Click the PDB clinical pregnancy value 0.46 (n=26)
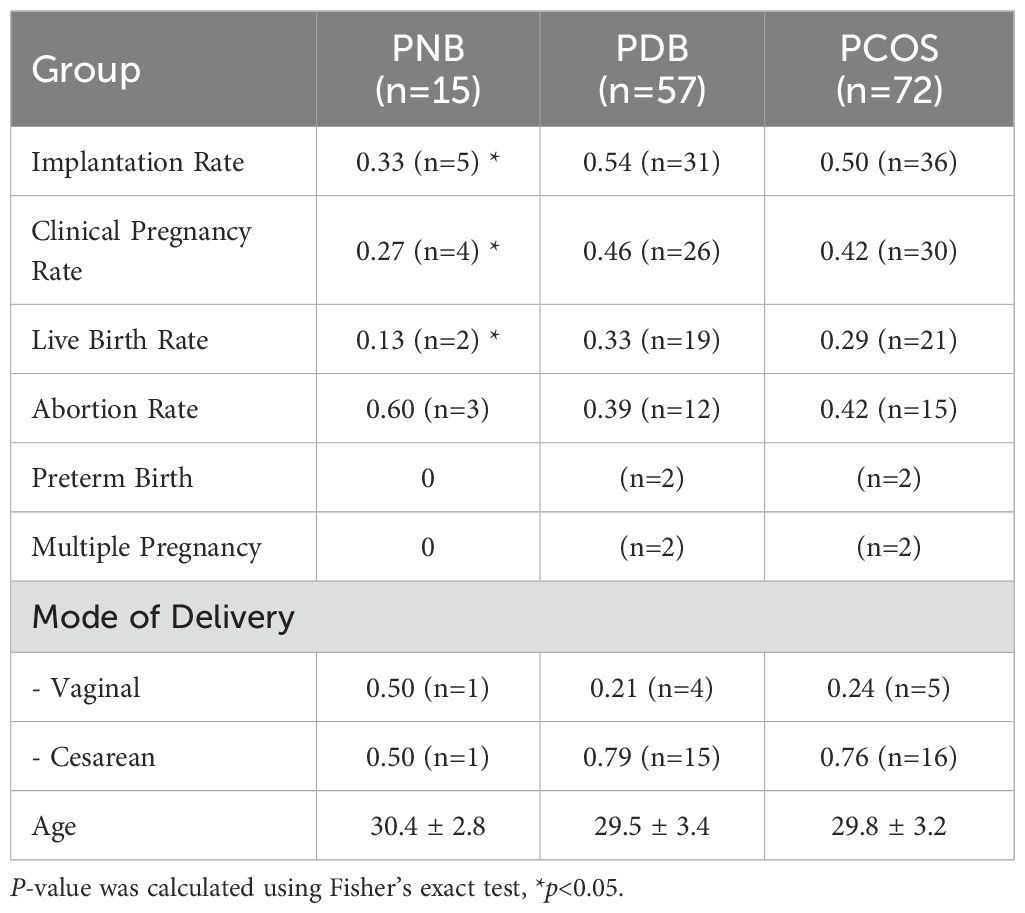The image size is (1025, 913). point(652,251)
